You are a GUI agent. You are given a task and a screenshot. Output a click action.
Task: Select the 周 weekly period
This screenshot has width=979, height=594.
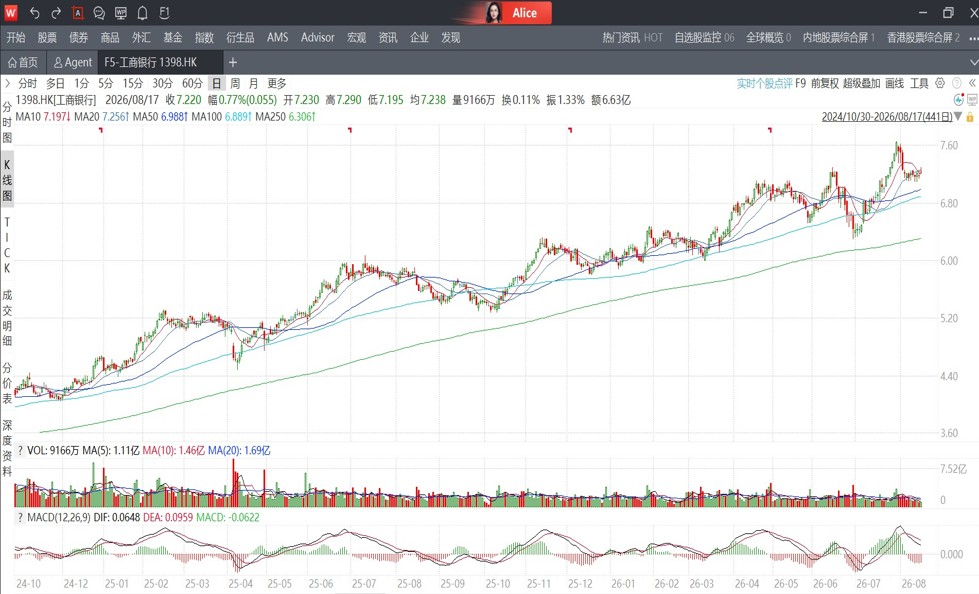tap(235, 83)
